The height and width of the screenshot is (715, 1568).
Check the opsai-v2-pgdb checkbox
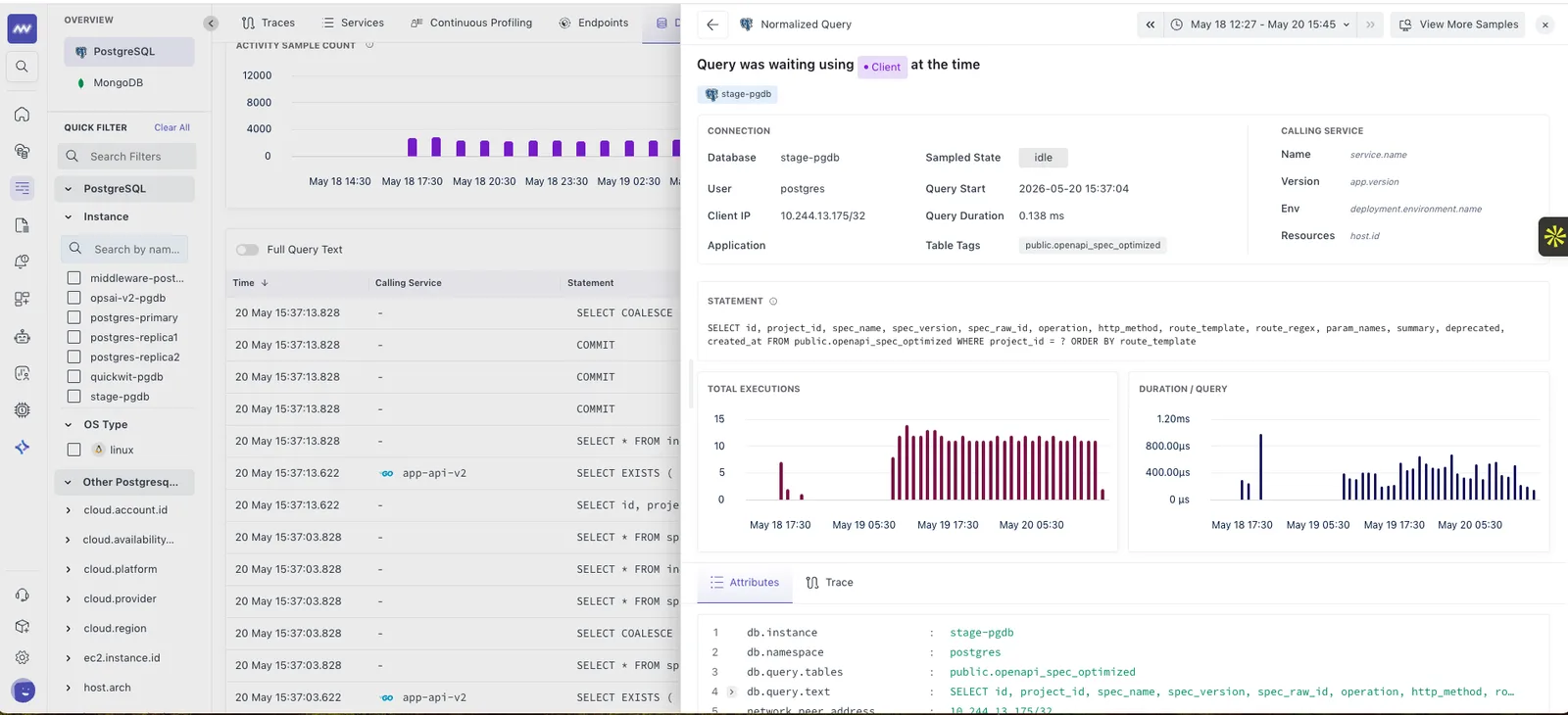[x=73, y=298]
